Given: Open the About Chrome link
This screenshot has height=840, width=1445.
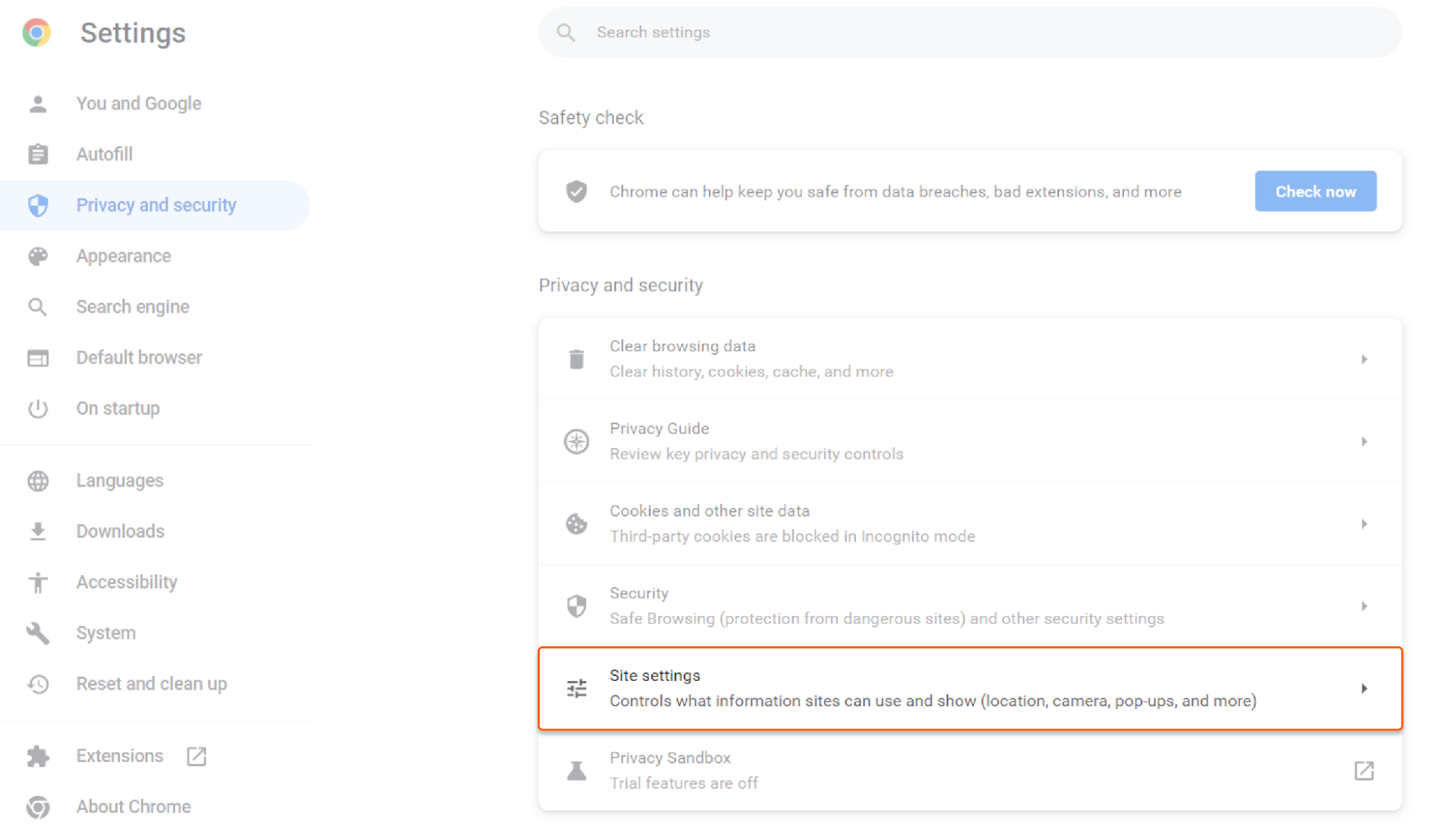Looking at the screenshot, I should tap(134, 807).
